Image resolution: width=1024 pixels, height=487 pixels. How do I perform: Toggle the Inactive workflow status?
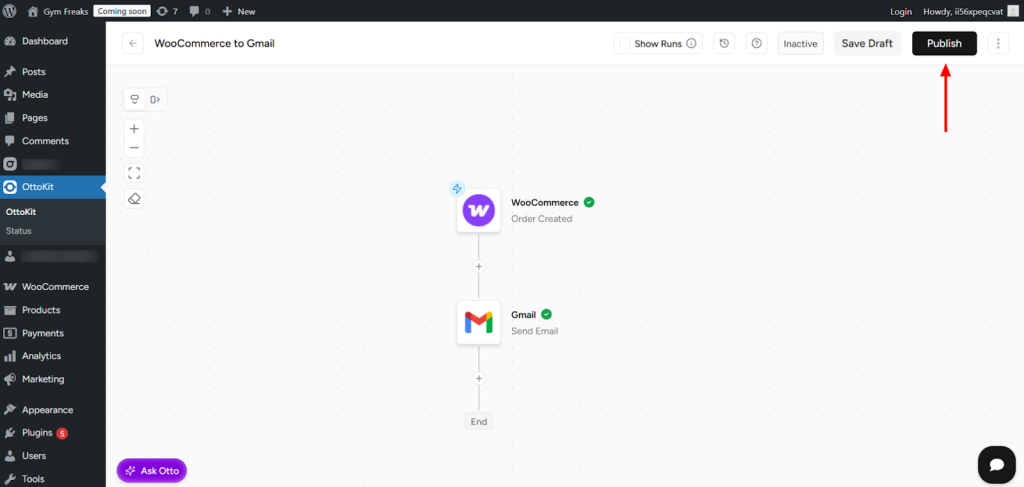pos(800,44)
